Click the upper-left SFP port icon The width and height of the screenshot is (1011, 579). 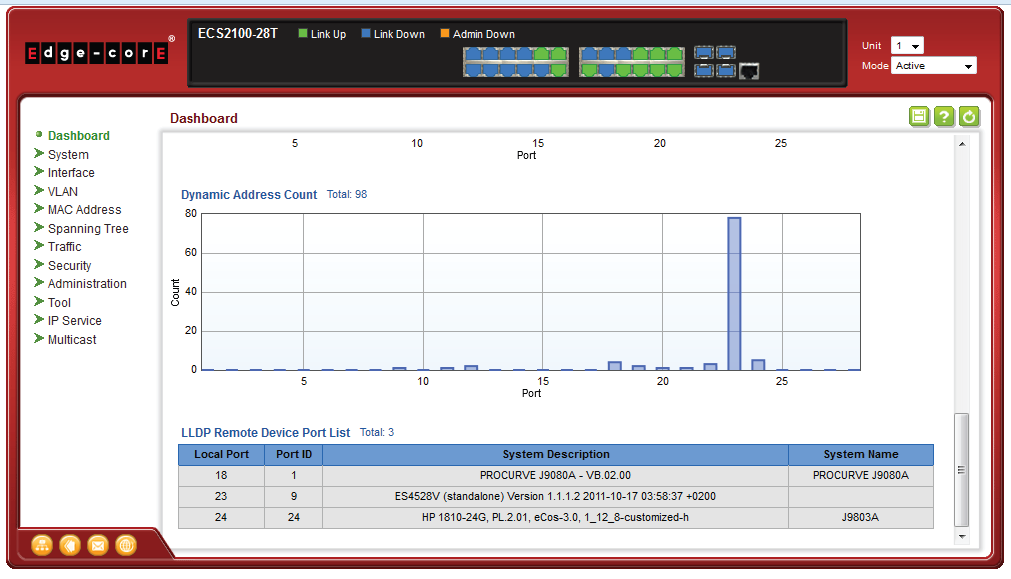[704, 53]
